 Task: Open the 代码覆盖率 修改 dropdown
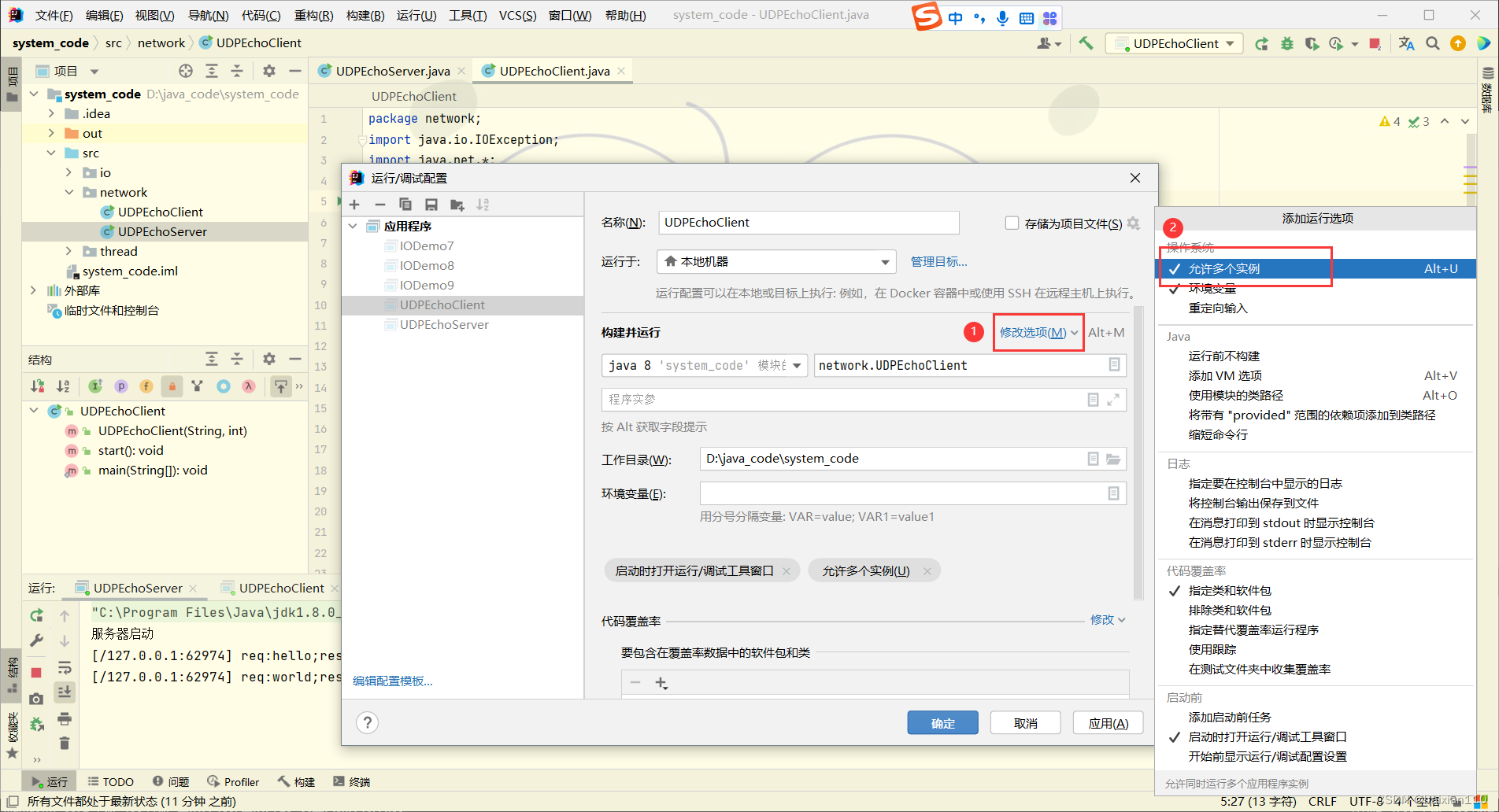tap(1108, 620)
